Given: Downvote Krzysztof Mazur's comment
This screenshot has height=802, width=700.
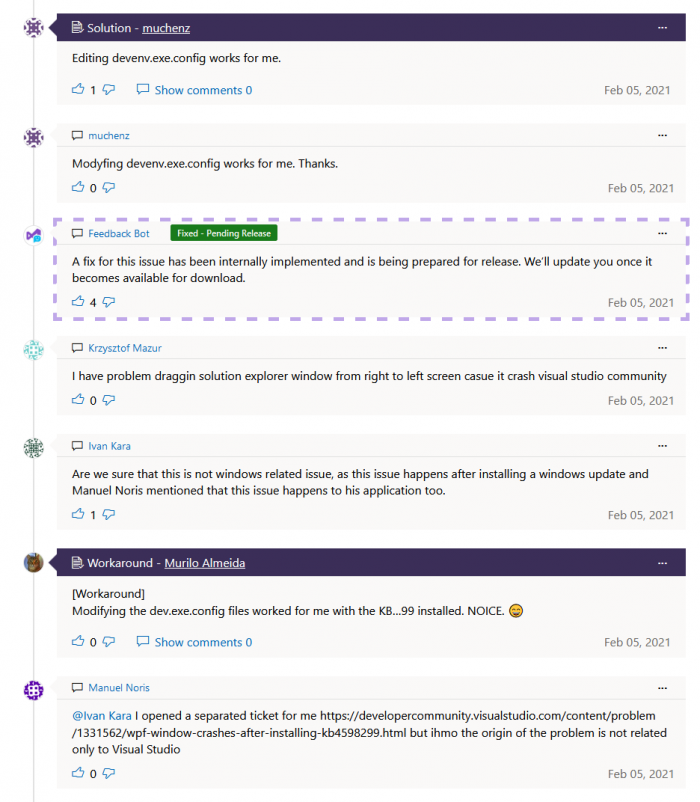Looking at the screenshot, I should (x=109, y=400).
